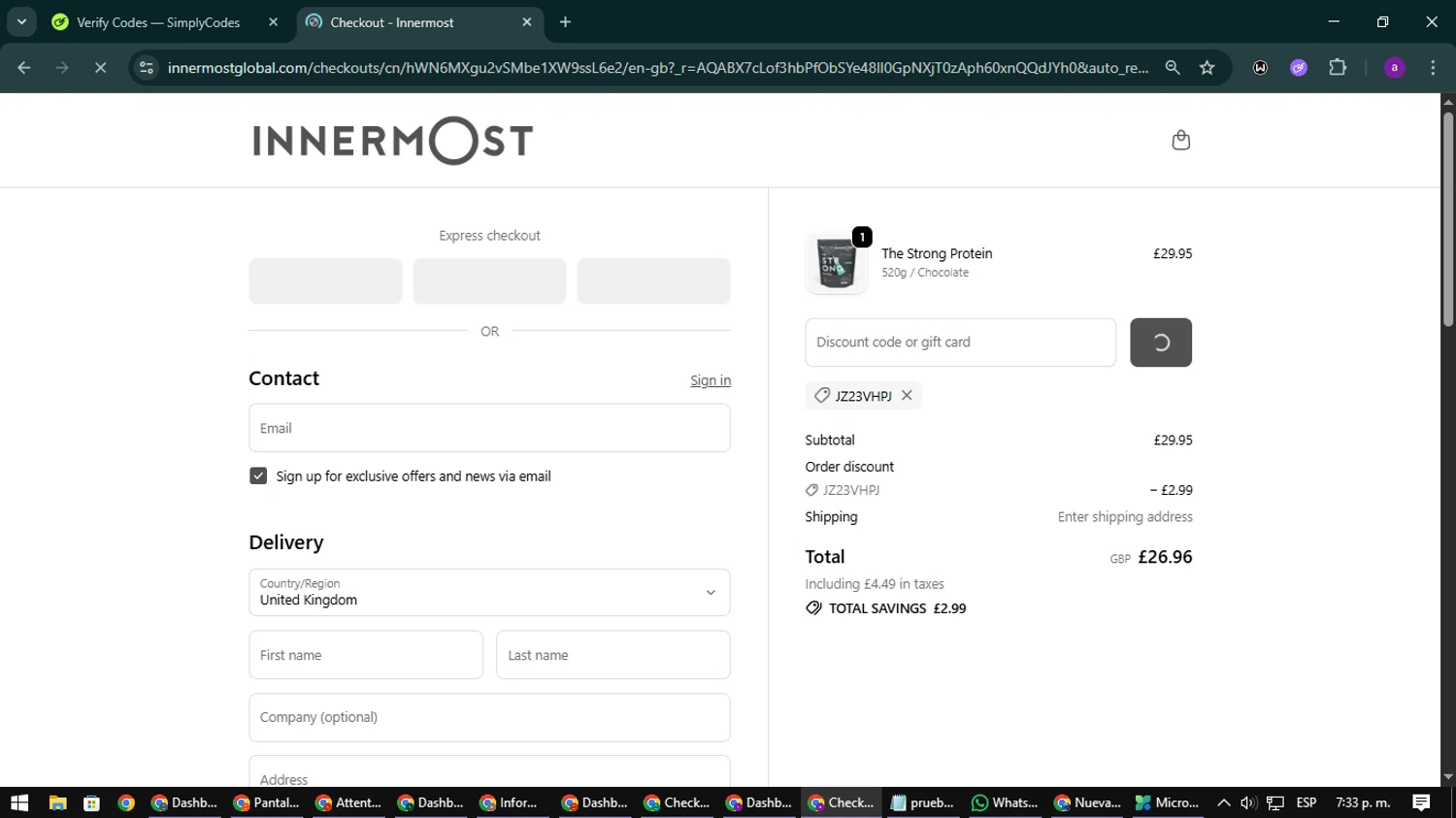Close the Verify Codes — SimplyCodes tab

coord(273,22)
